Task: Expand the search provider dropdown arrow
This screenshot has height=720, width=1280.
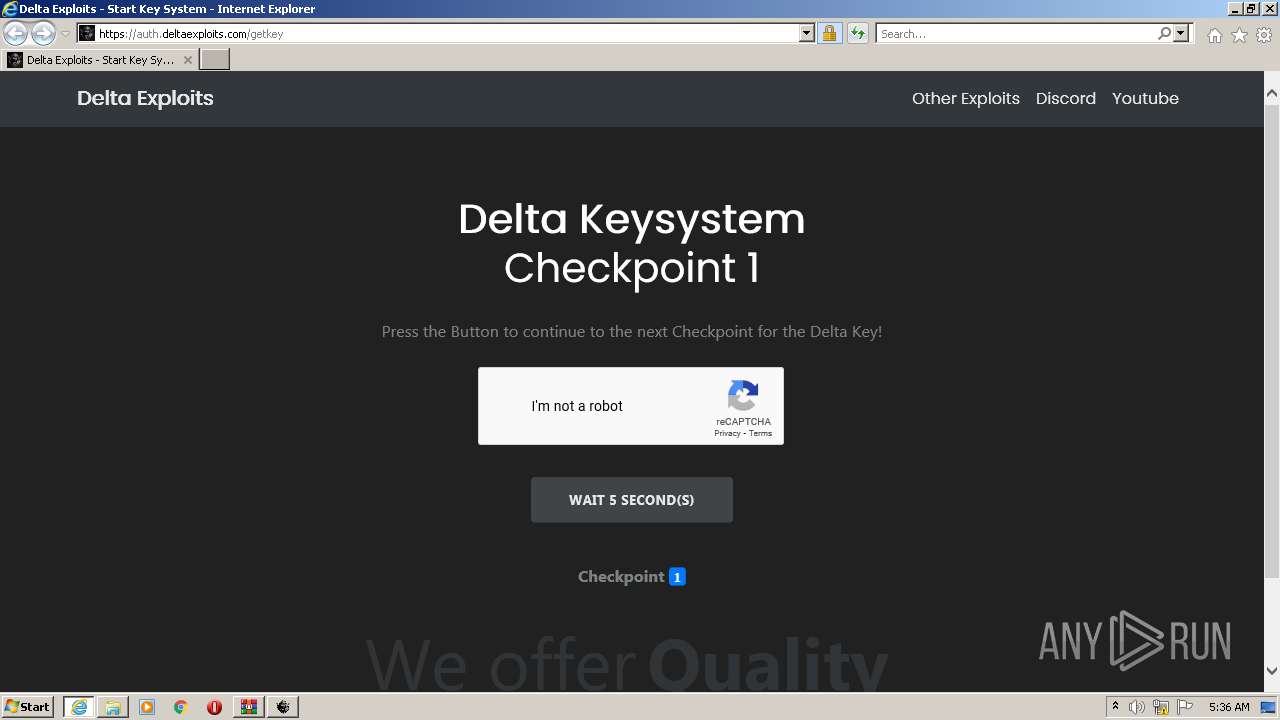Action: tap(1181, 34)
